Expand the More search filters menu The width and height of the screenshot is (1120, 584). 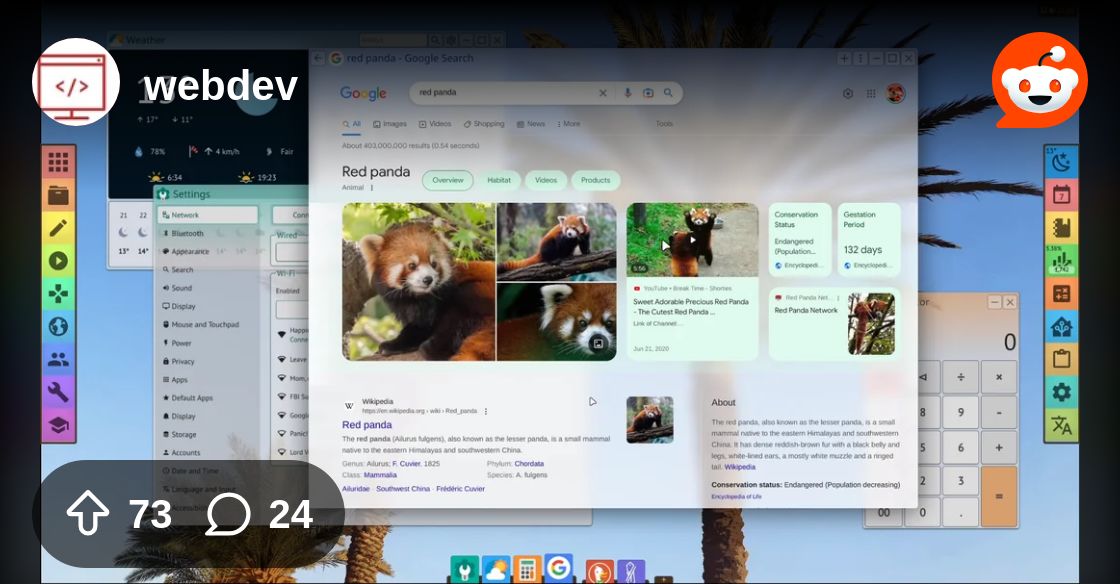click(569, 124)
